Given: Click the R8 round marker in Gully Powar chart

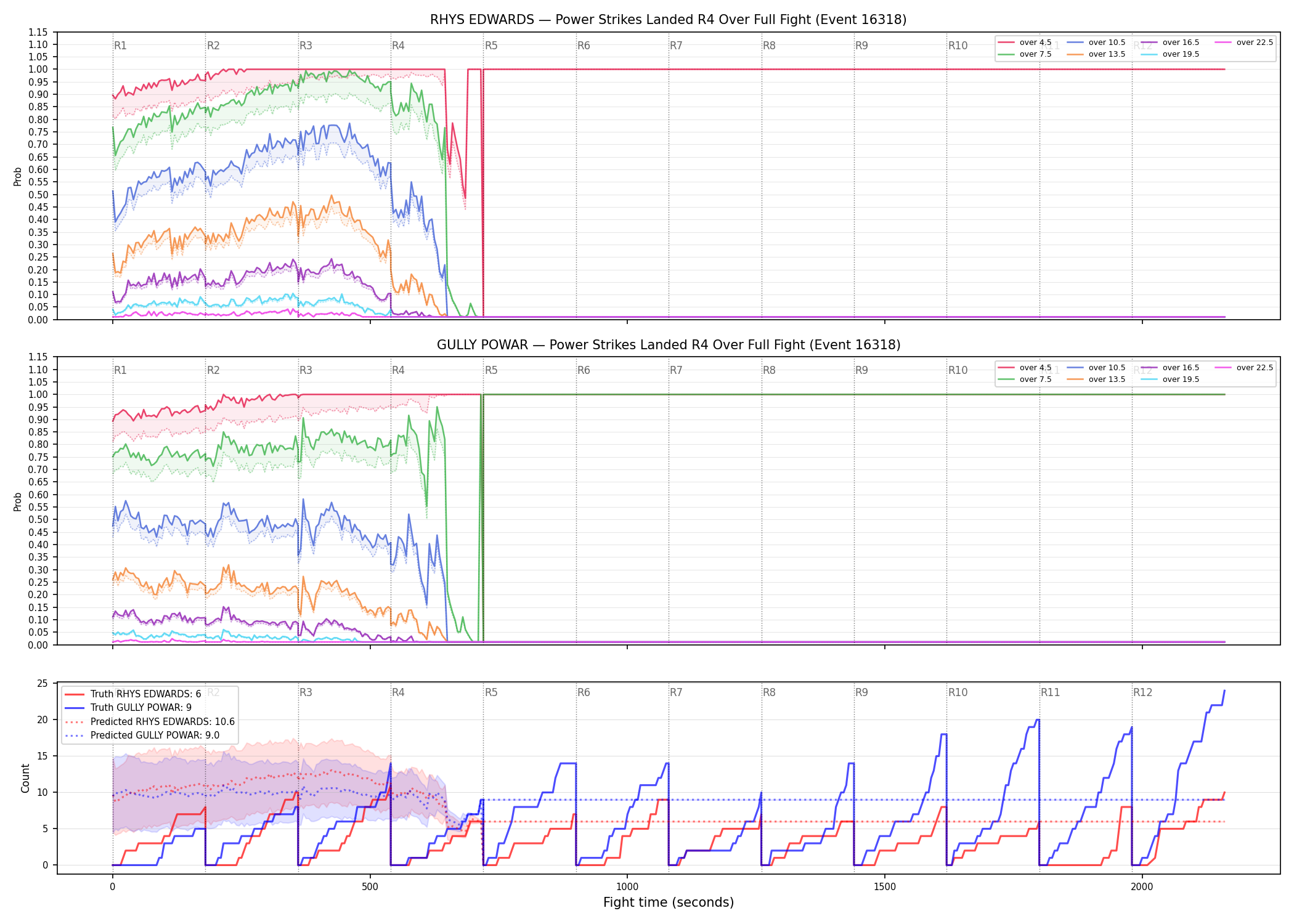Looking at the screenshot, I should coord(769,370).
